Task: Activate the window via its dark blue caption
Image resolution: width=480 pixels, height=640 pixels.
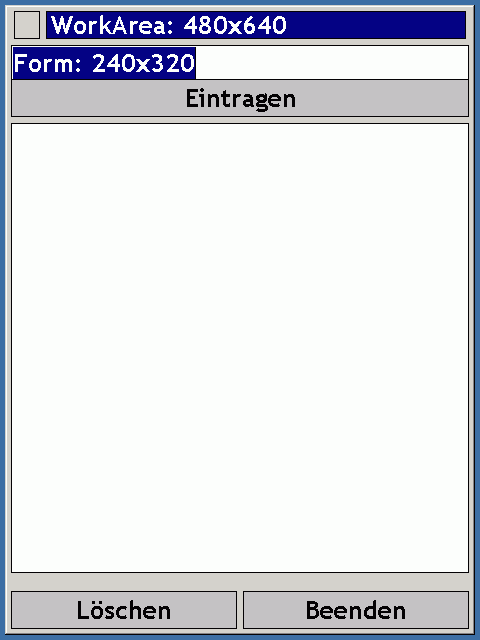Action: click(256, 25)
